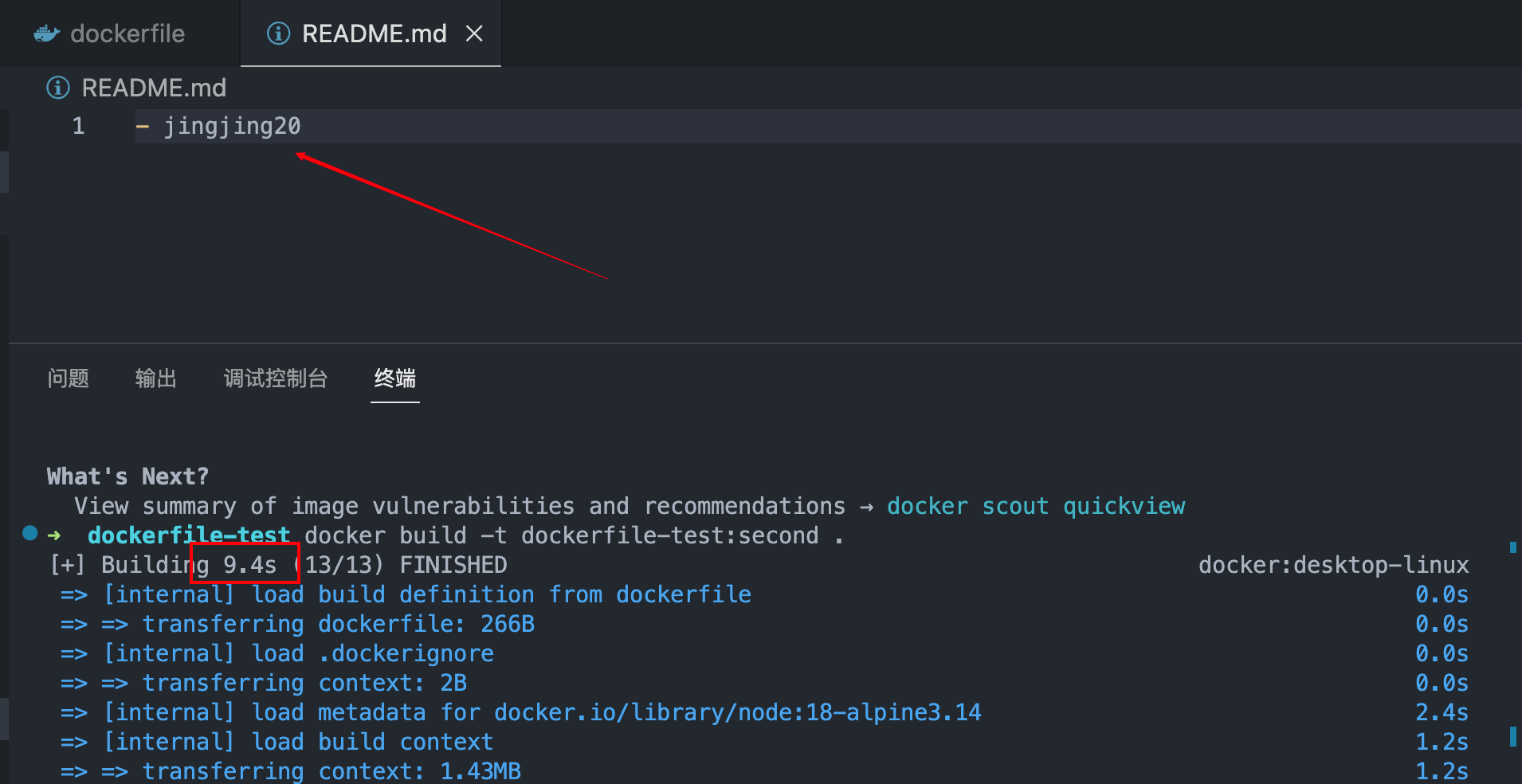
Task: Close the README.md editor tab
Action: click(474, 33)
